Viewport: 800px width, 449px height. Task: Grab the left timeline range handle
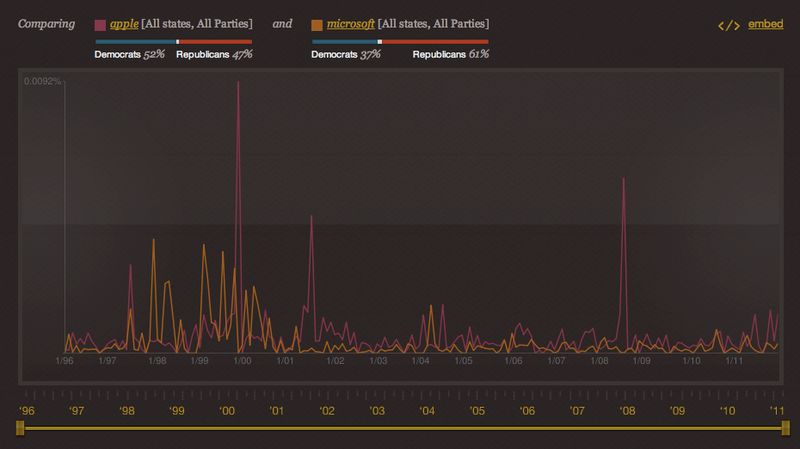20,428
